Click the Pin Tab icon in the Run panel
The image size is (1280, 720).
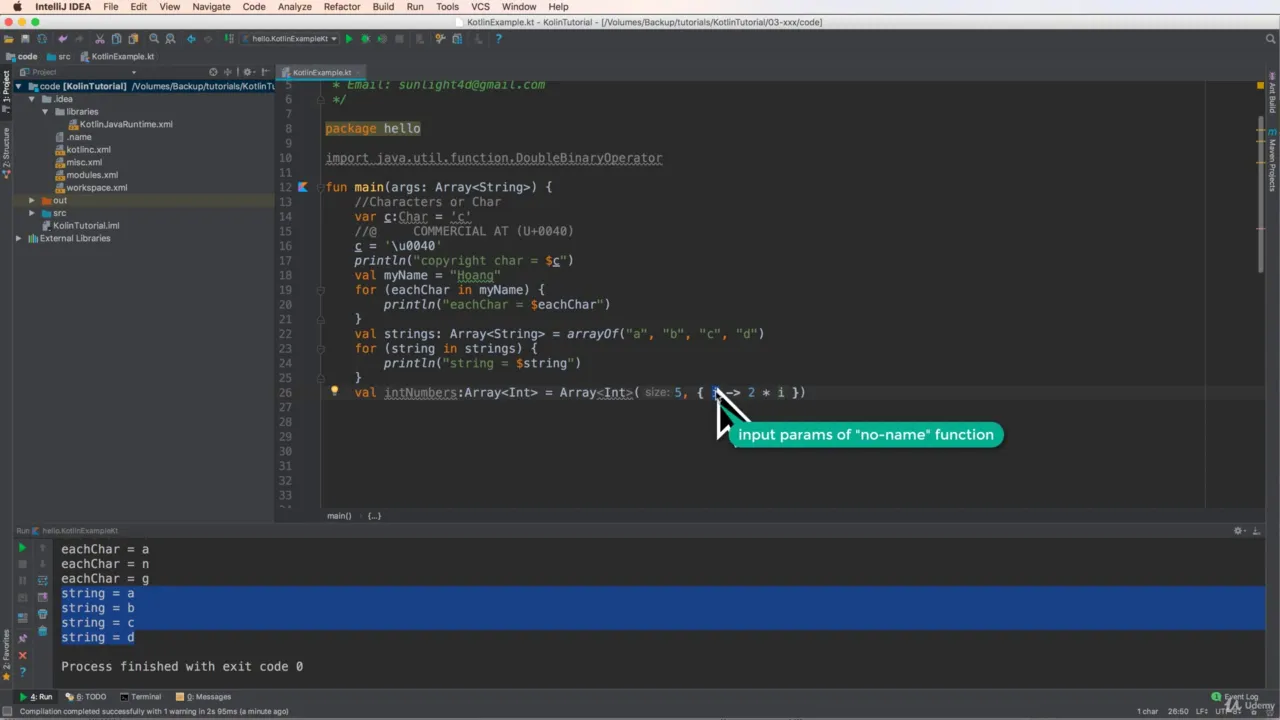point(22,638)
